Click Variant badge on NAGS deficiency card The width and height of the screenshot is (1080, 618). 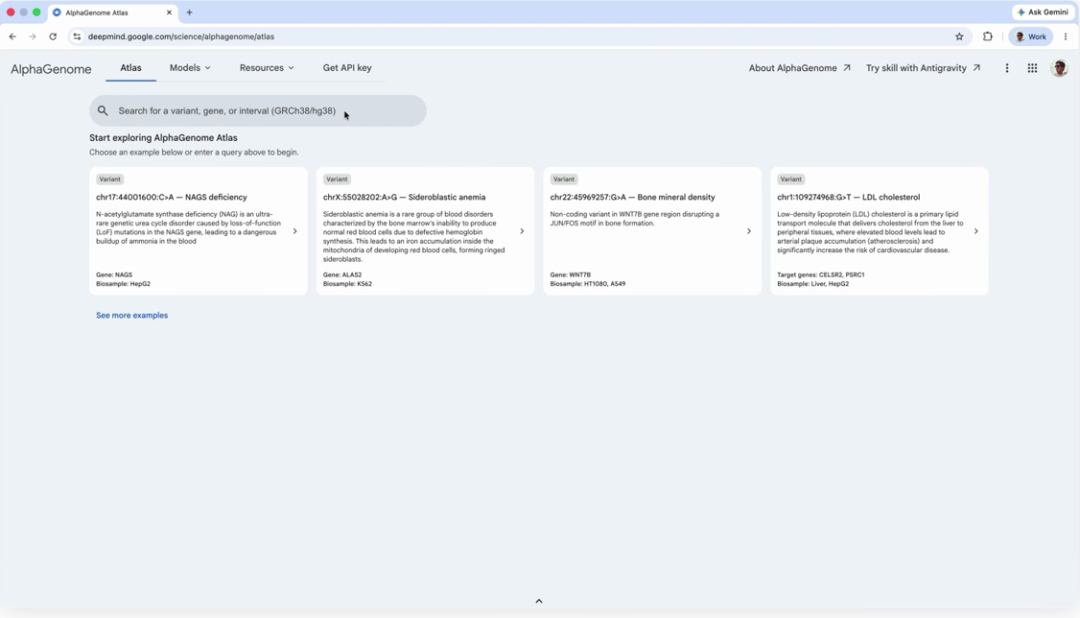click(x=110, y=179)
